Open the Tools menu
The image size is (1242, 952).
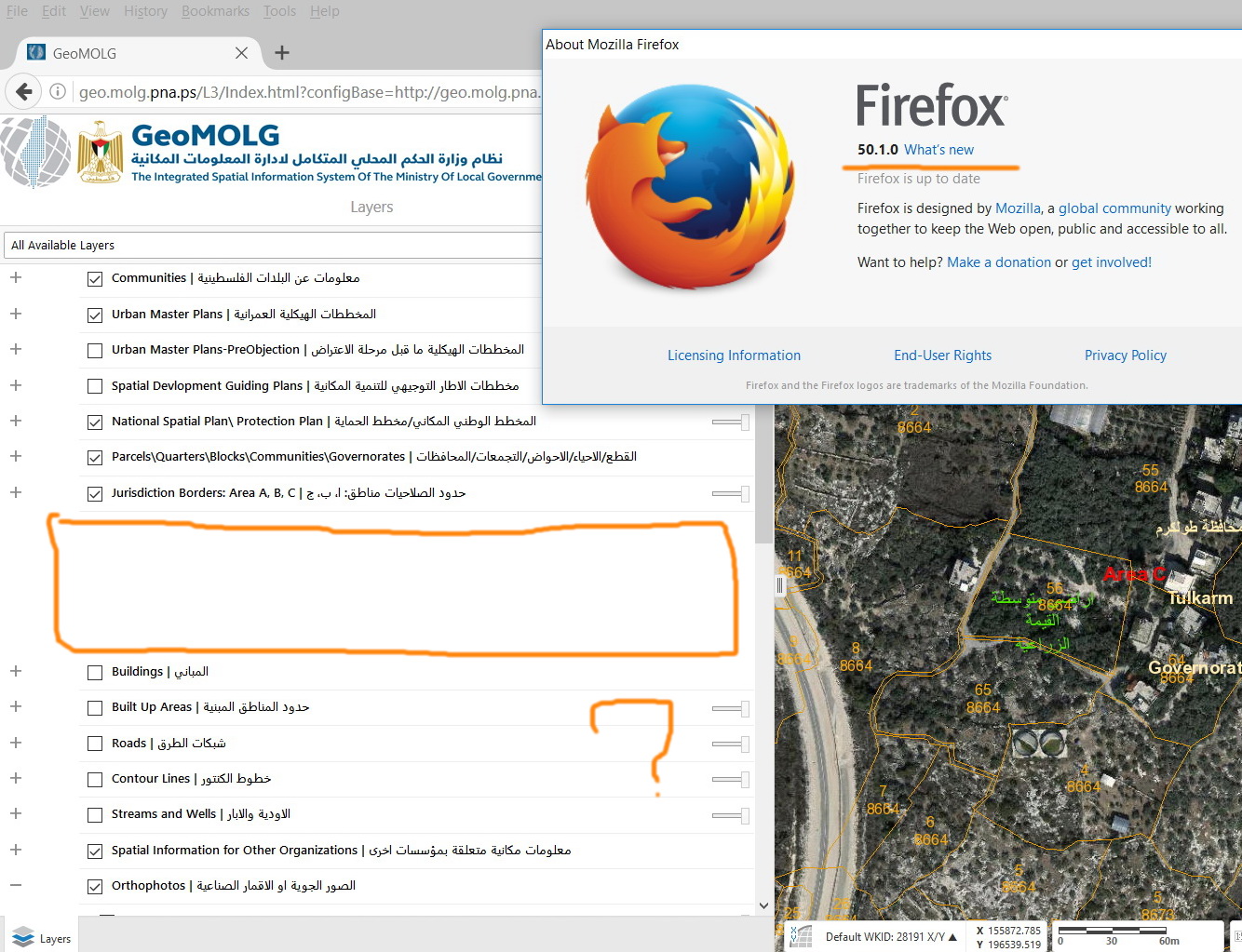pos(279,11)
